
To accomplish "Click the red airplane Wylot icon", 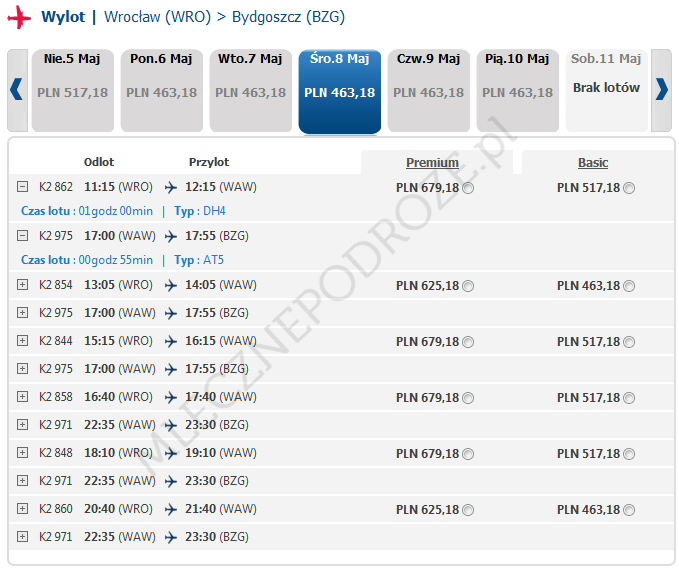I will pos(19,18).
